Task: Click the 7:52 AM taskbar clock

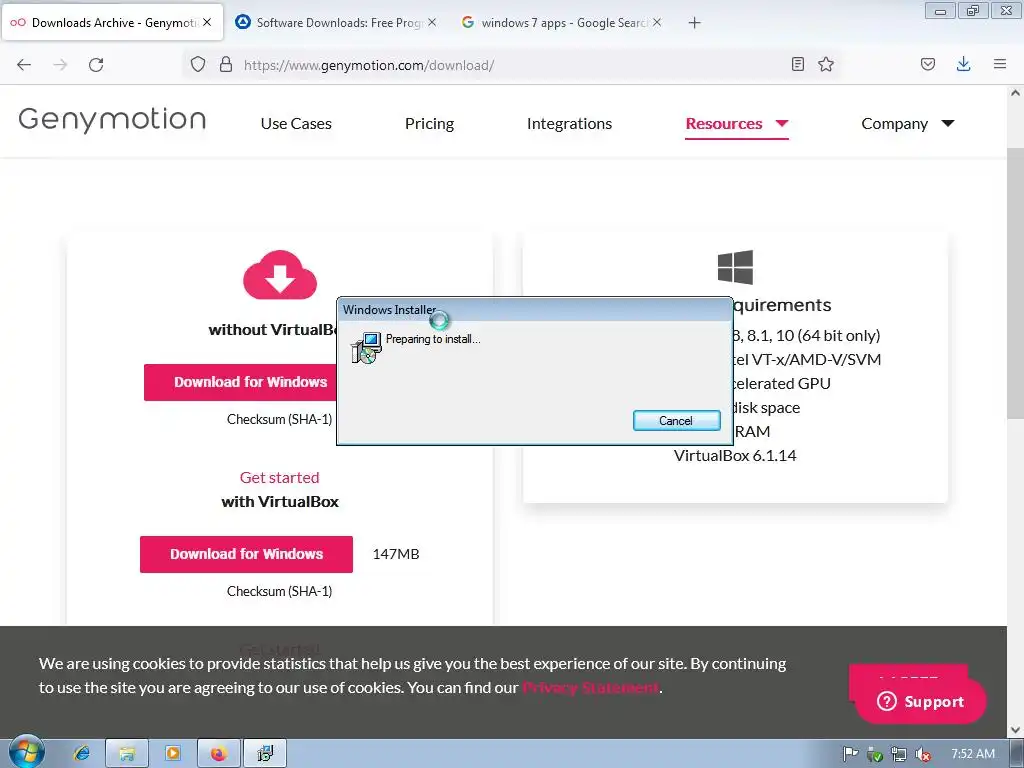Action: [x=973, y=754]
